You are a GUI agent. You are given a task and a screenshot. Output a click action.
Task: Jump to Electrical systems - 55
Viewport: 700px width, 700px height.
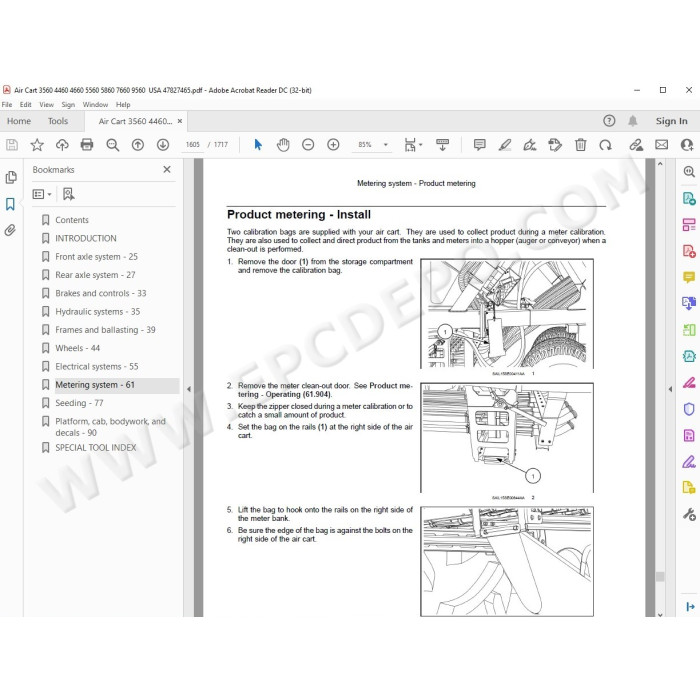[96, 367]
